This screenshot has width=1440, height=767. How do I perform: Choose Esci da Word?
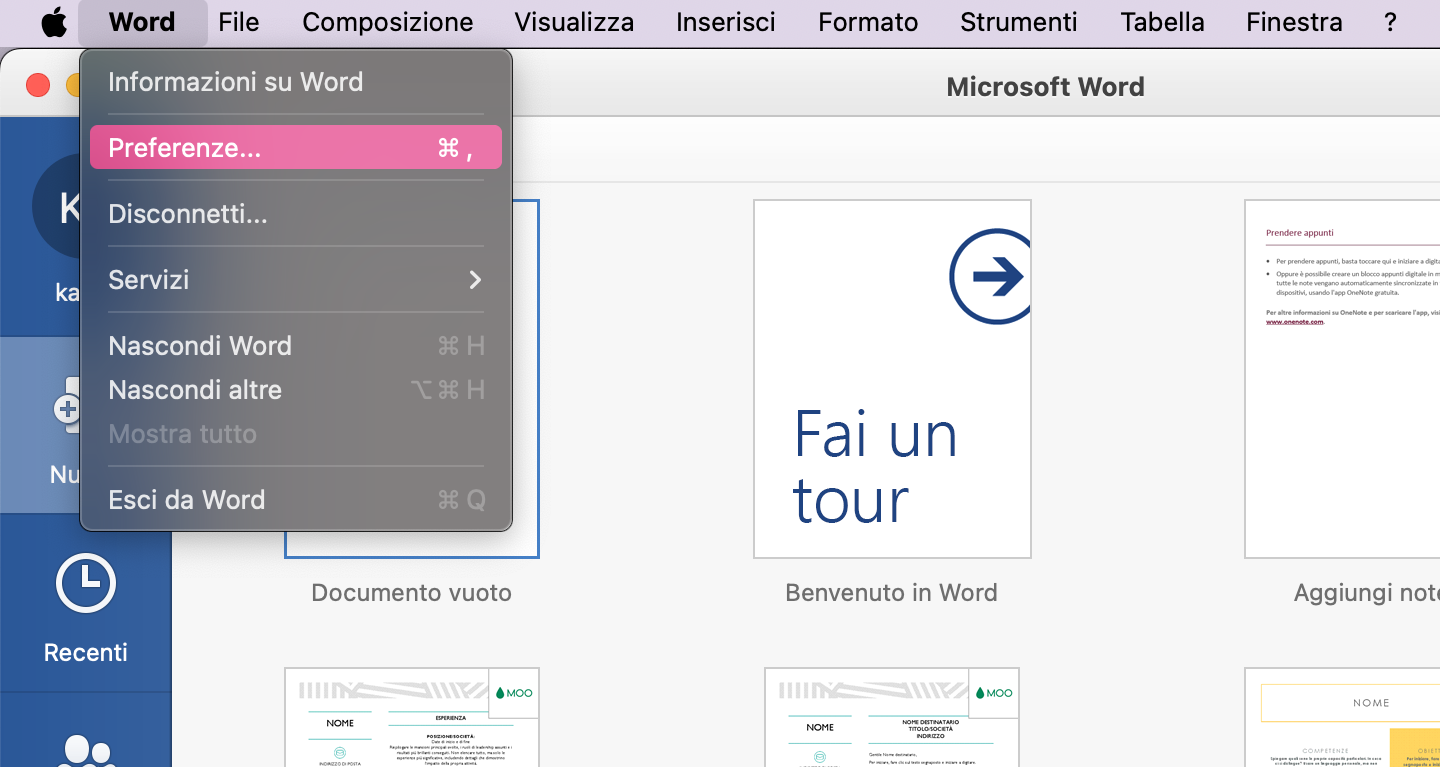296,499
